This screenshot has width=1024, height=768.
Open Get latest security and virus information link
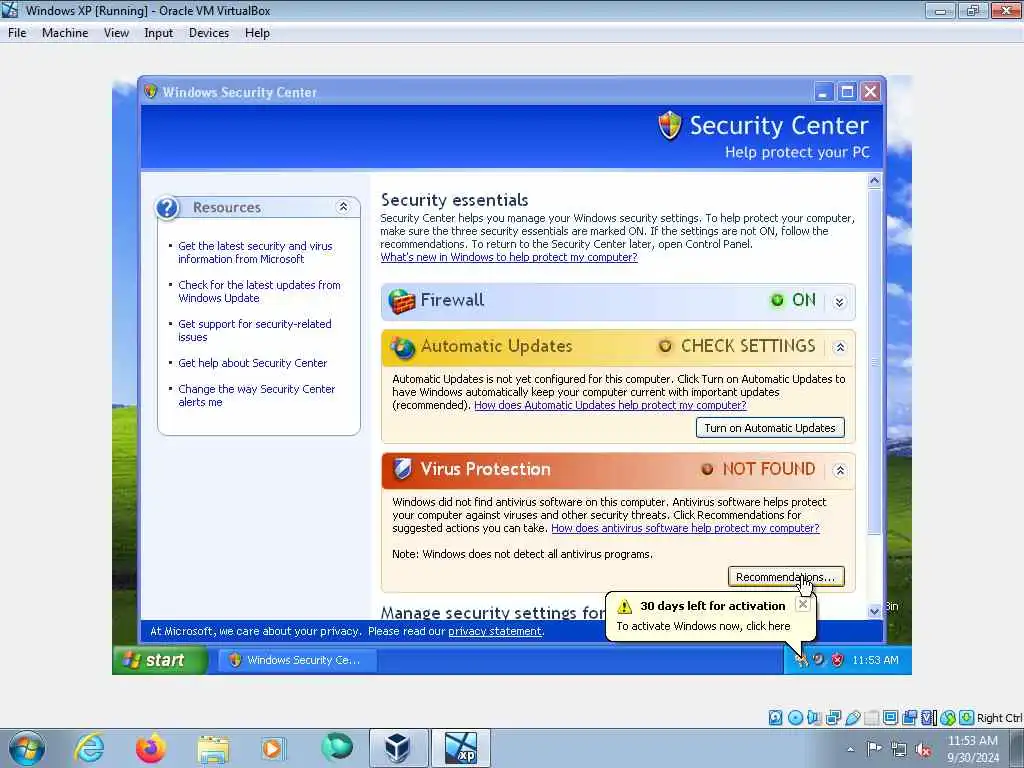[x=255, y=252]
